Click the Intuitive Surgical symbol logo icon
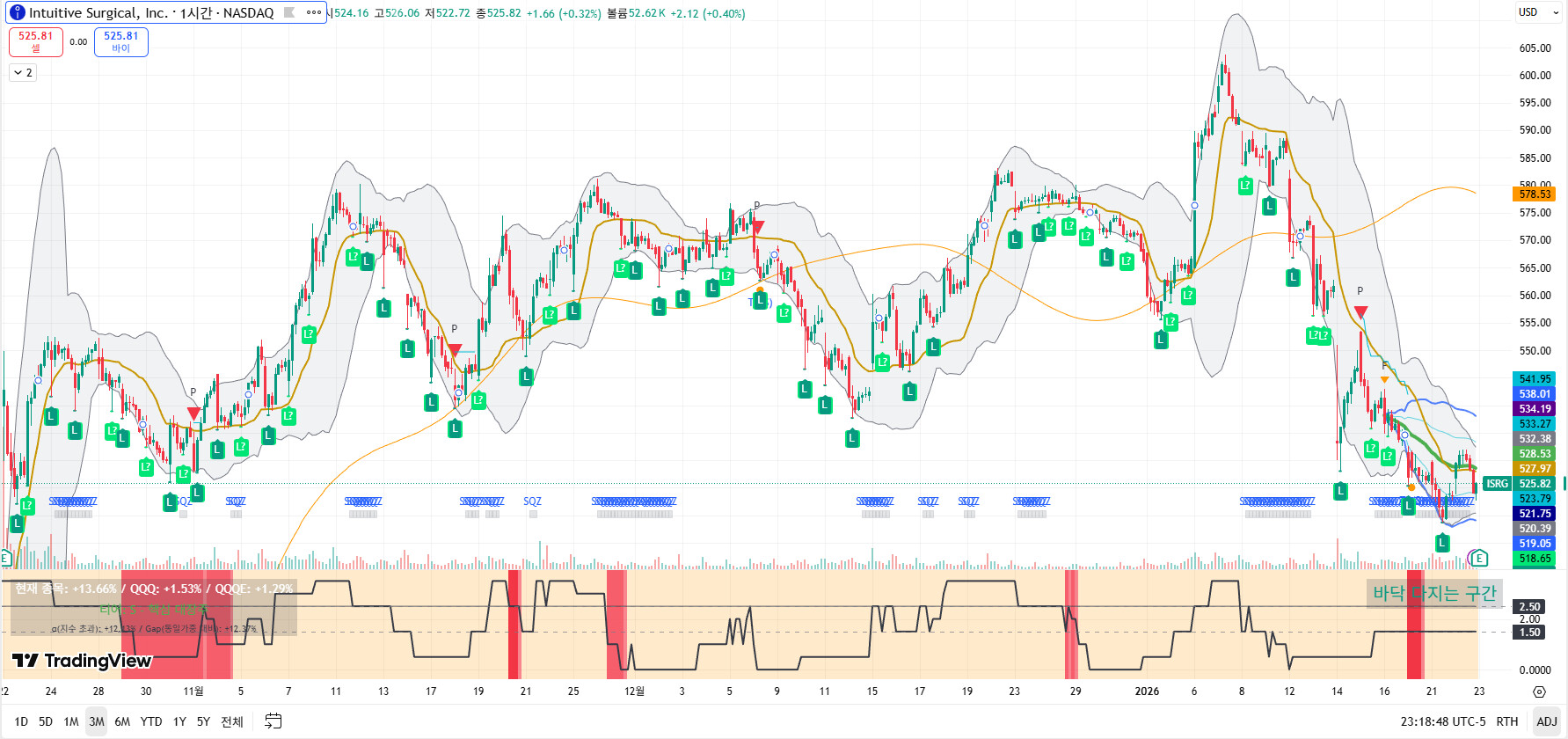Screen dimensions: 1568x739 coord(17,12)
